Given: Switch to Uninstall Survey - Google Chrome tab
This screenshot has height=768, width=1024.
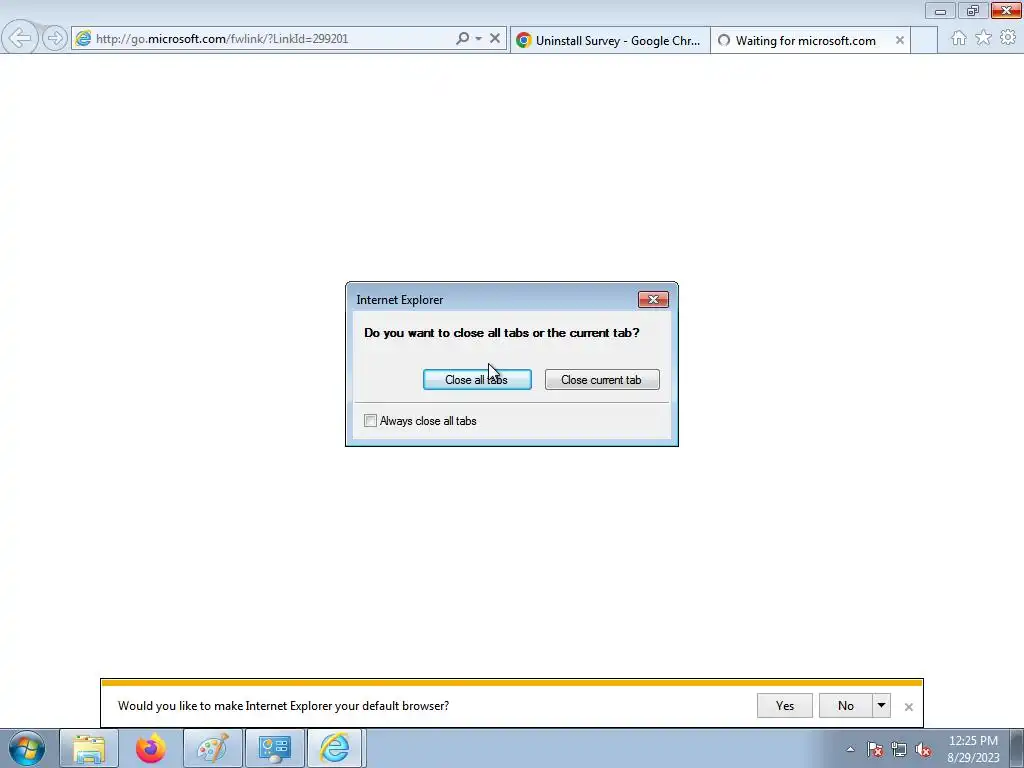Looking at the screenshot, I should (x=610, y=40).
